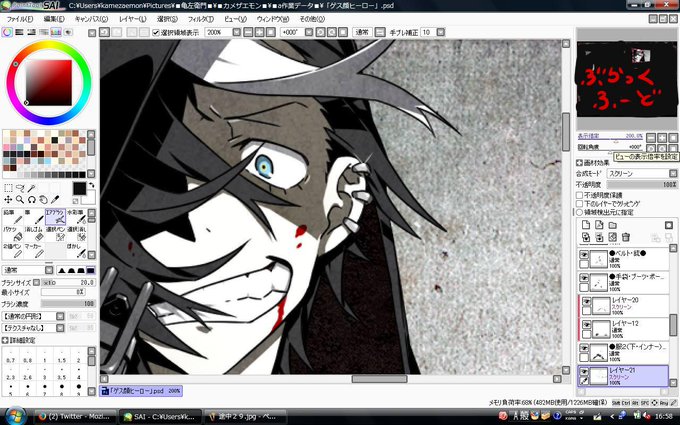Toggle 選択領域表示 checkbox
Viewport: 680px width, 425px height.
pyautogui.click(x=156, y=33)
